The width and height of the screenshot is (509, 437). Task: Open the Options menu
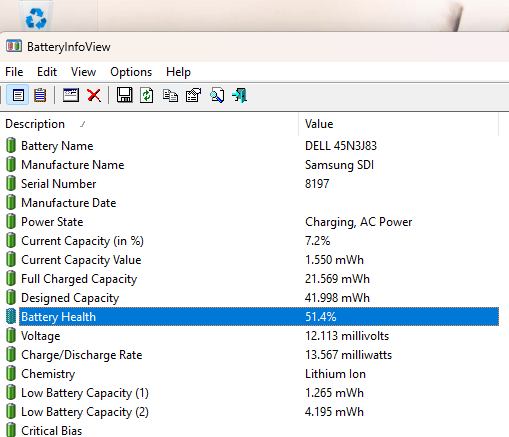click(131, 72)
